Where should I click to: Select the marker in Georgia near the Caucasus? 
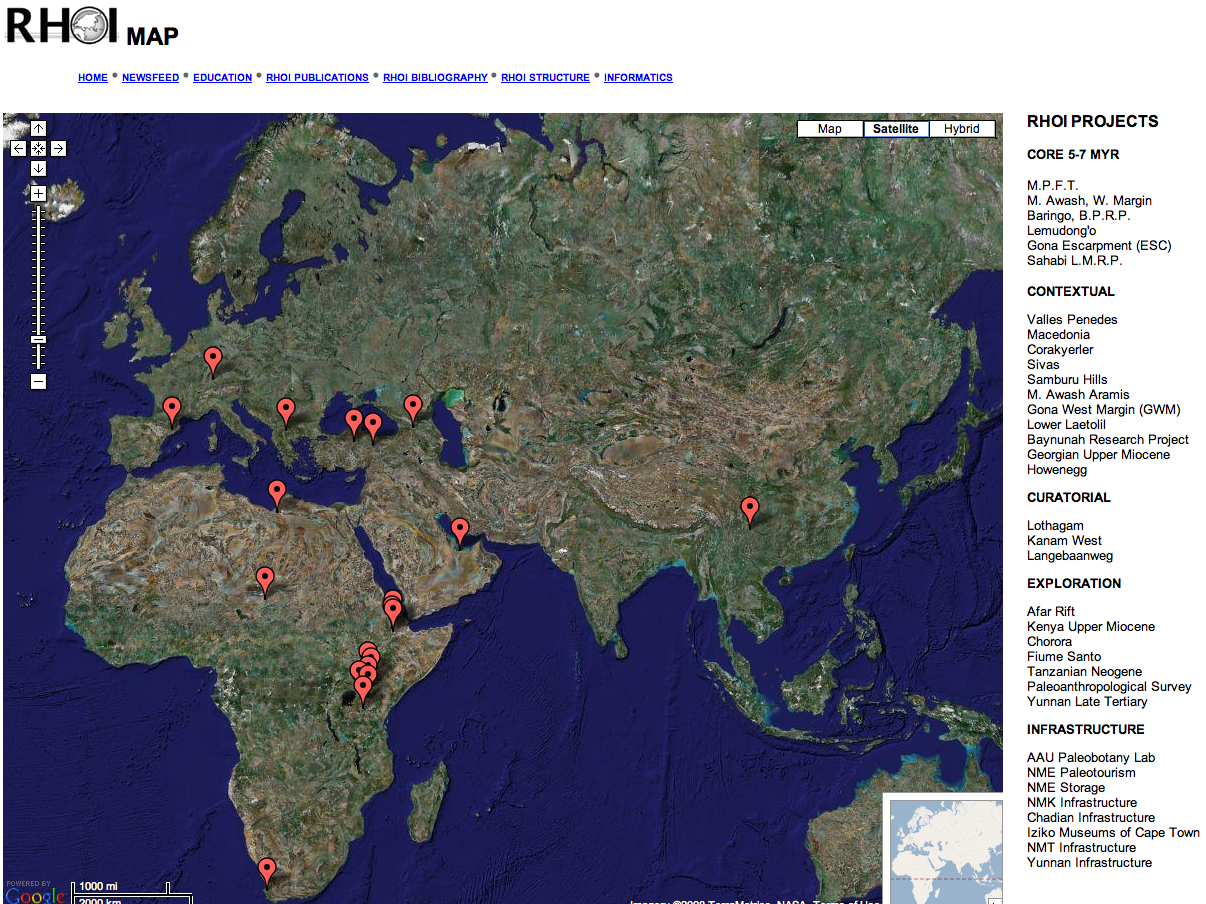point(413,408)
